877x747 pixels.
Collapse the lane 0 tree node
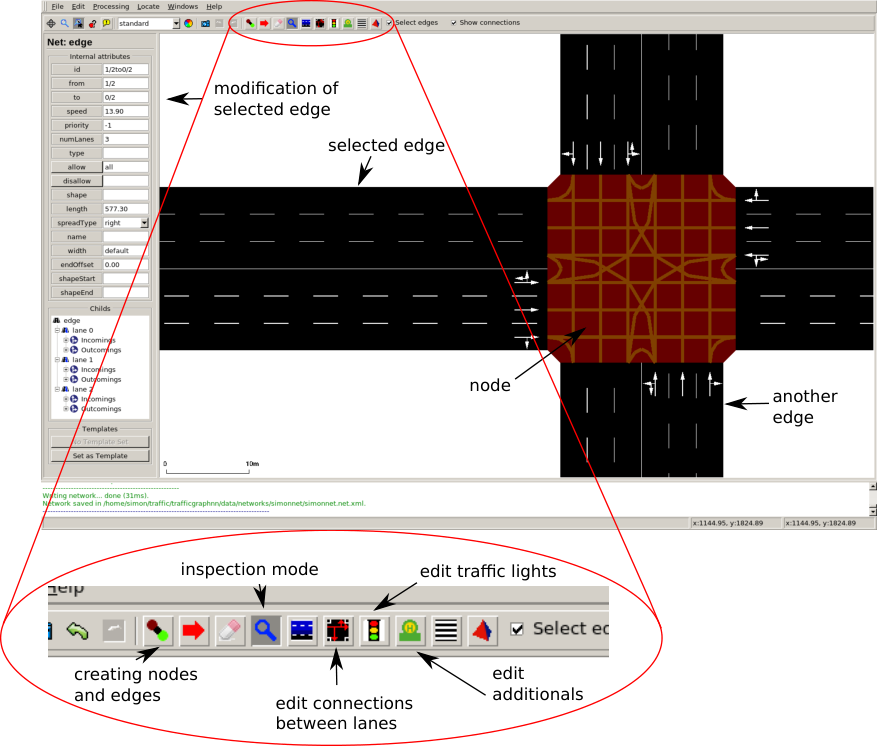click(x=57, y=330)
